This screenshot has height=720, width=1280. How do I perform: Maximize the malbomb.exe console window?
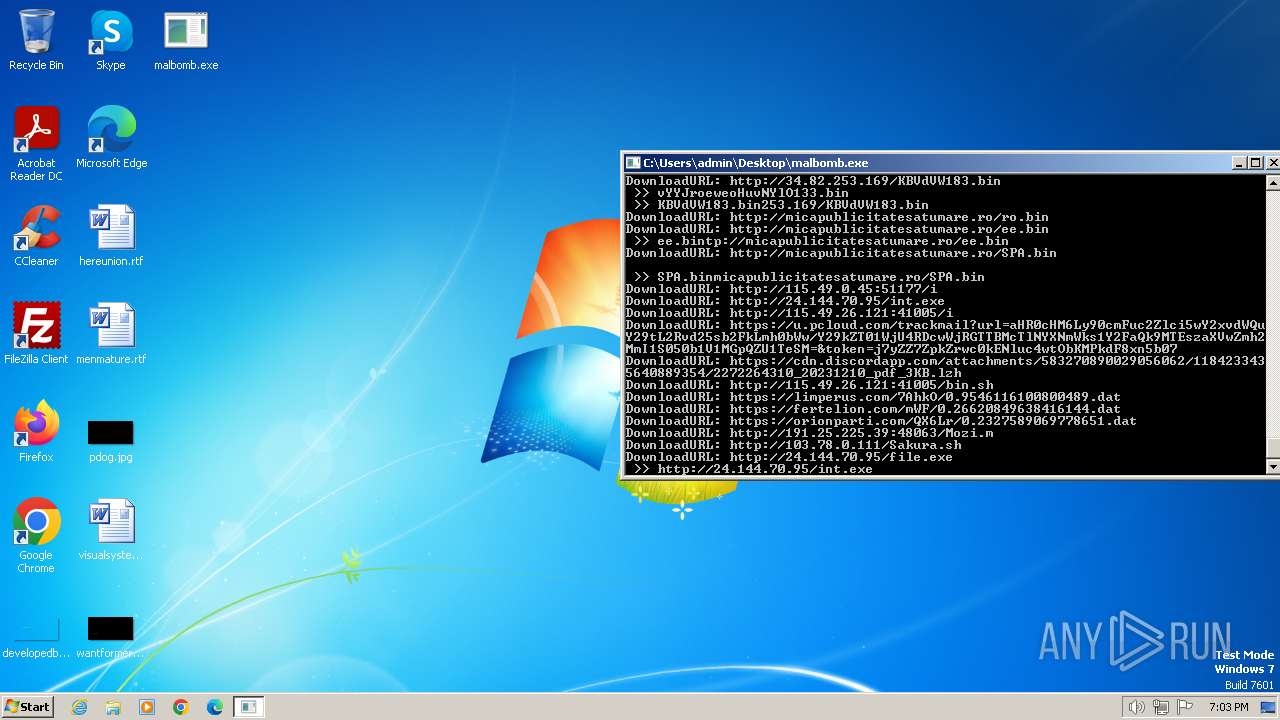[1255, 163]
